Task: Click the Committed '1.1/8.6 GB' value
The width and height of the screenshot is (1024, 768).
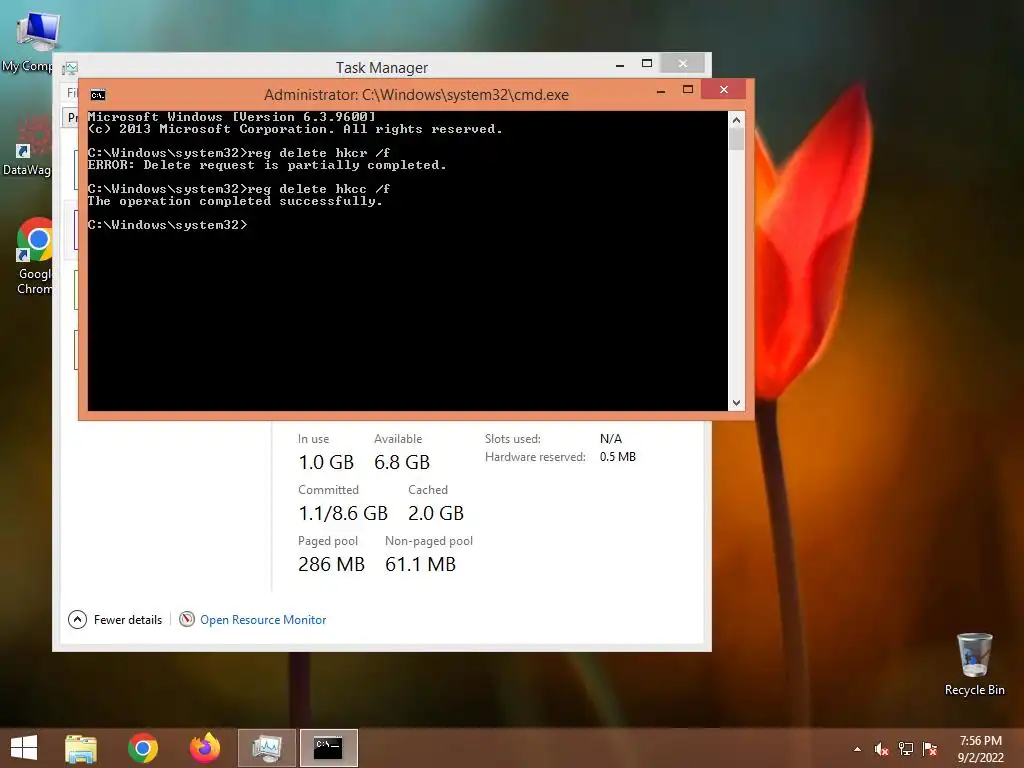Action: [x=343, y=513]
